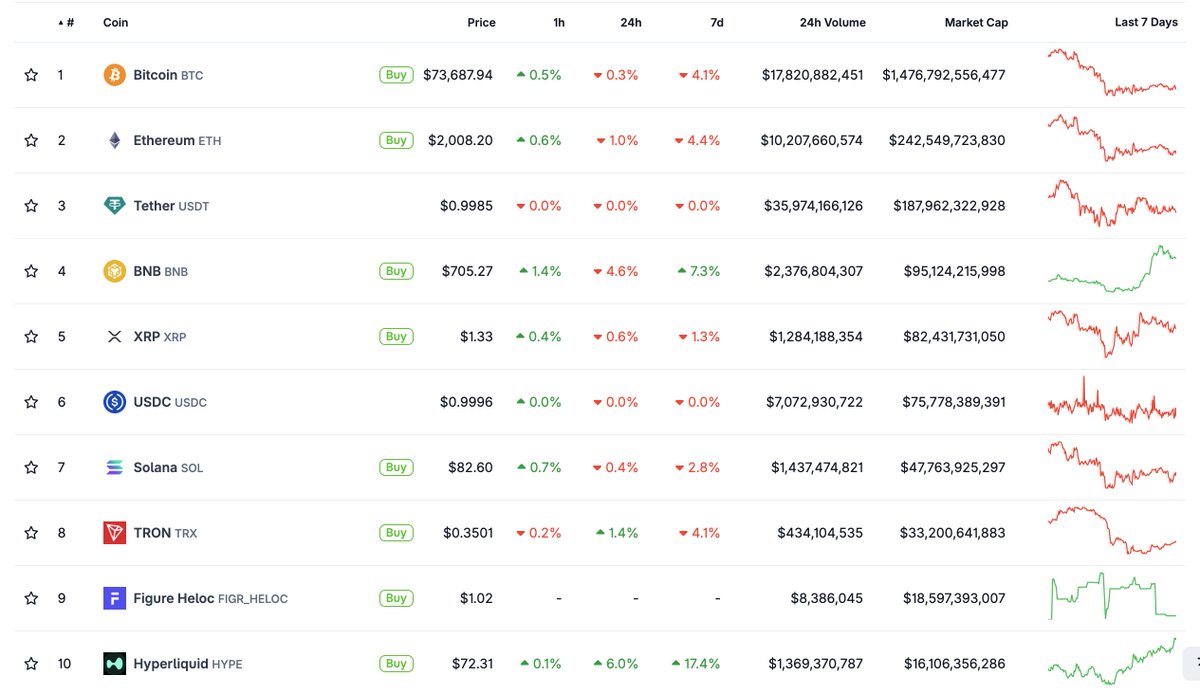
Task: Star the Hyperliquid row
Action: [x=31, y=664]
